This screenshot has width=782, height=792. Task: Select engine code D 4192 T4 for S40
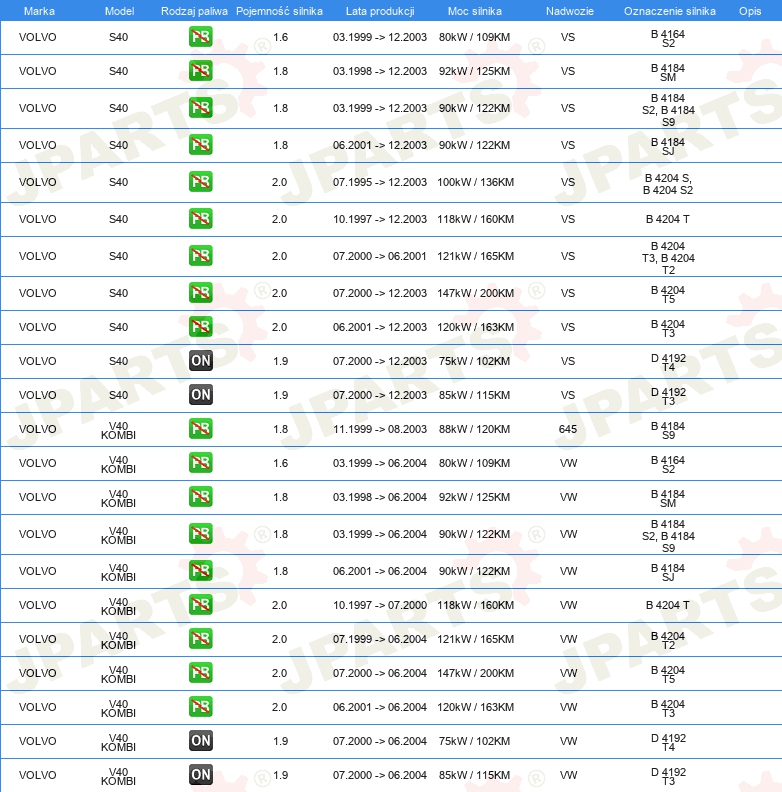pyautogui.click(x=668, y=362)
